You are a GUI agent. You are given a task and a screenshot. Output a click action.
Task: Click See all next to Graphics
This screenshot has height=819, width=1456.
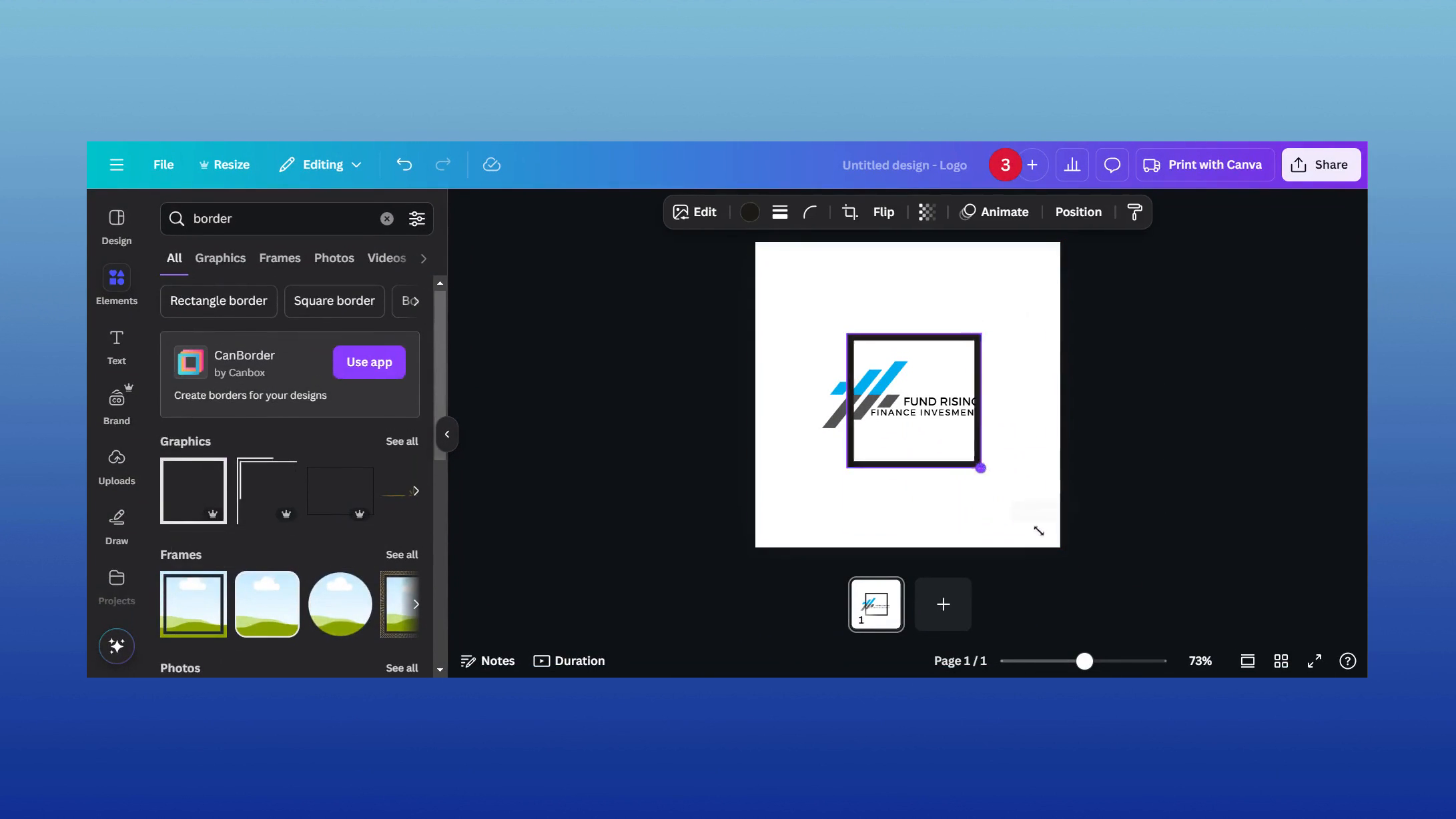402,441
